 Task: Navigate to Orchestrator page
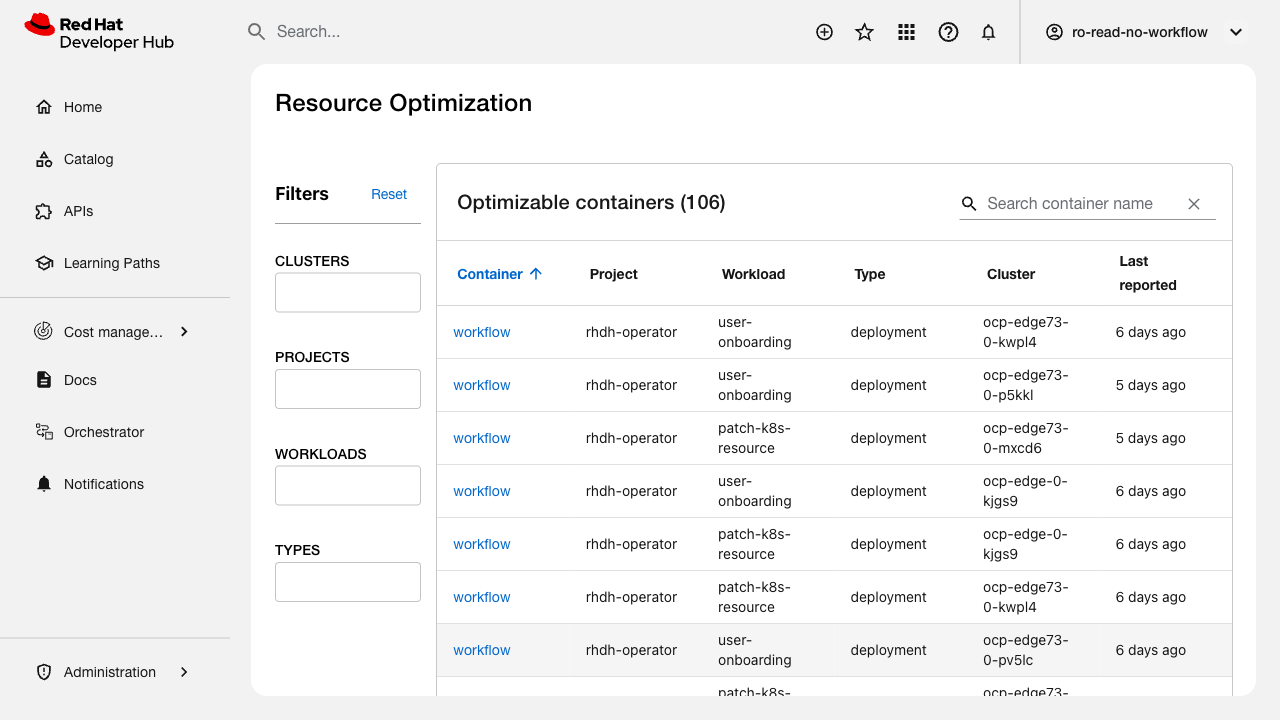pos(104,432)
